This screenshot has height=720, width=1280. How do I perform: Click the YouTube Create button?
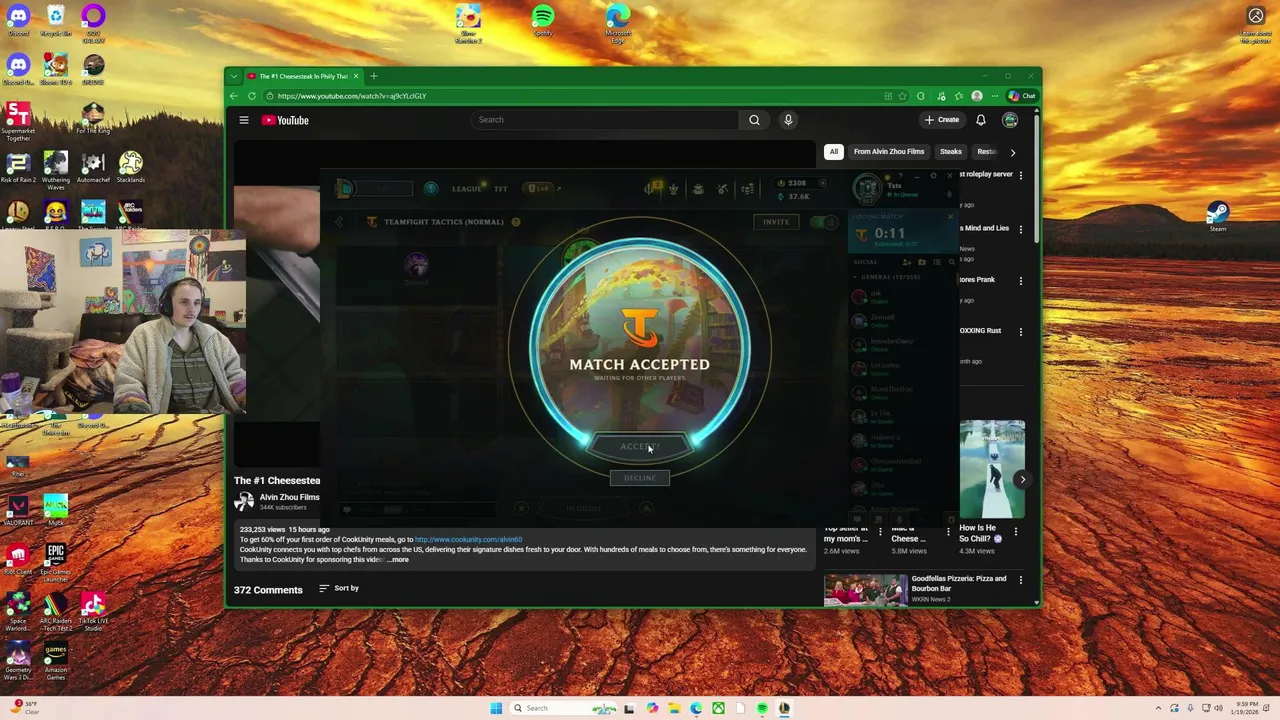tap(942, 120)
